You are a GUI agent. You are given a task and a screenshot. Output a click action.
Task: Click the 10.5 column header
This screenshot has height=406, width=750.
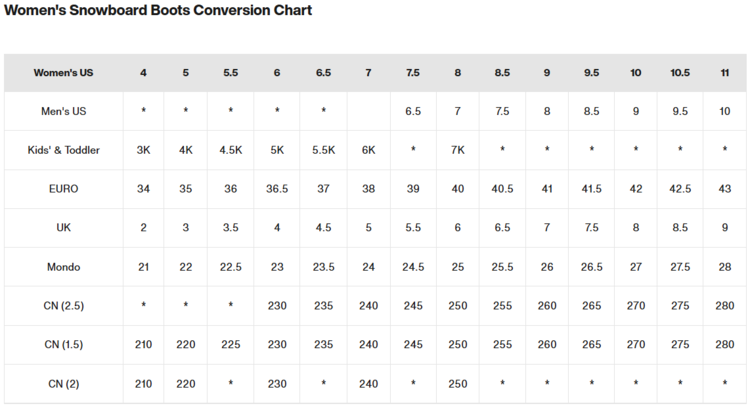[680, 73]
